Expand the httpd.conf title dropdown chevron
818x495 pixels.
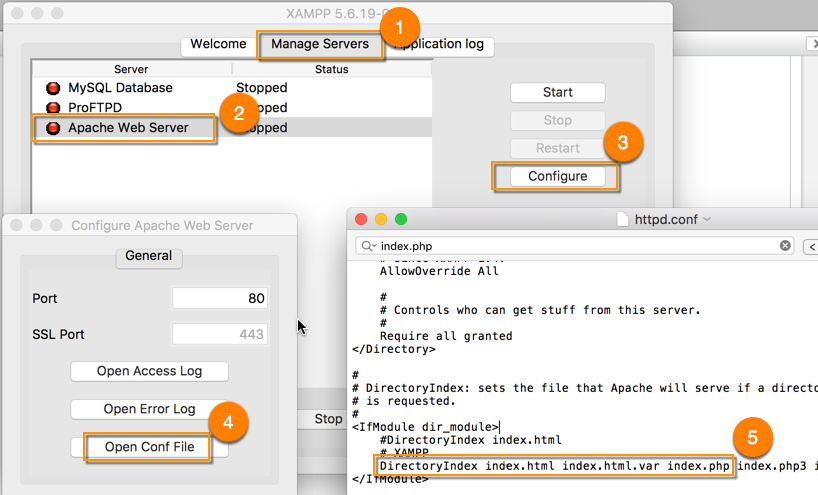click(707, 219)
